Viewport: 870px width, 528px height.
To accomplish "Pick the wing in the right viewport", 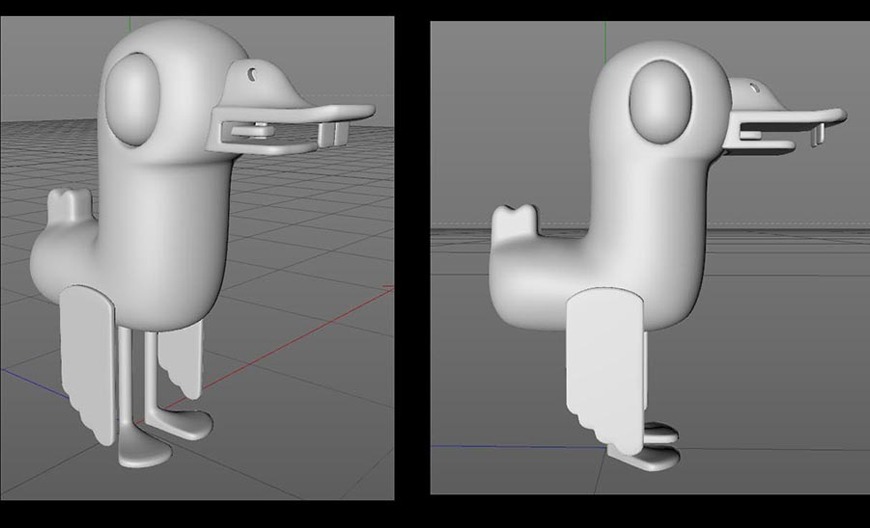I will pos(602,365).
